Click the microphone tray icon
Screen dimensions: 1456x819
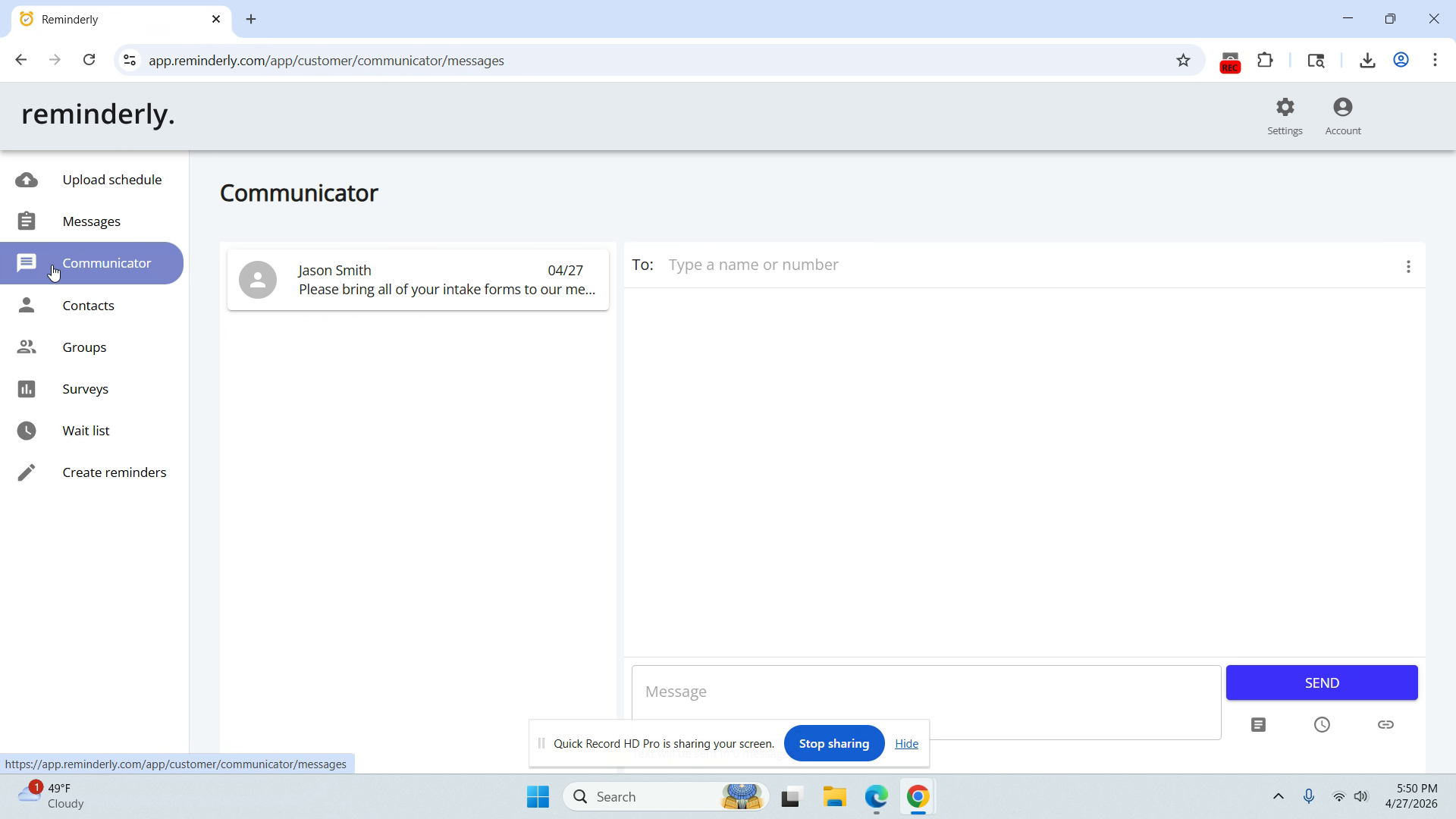click(x=1308, y=796)
